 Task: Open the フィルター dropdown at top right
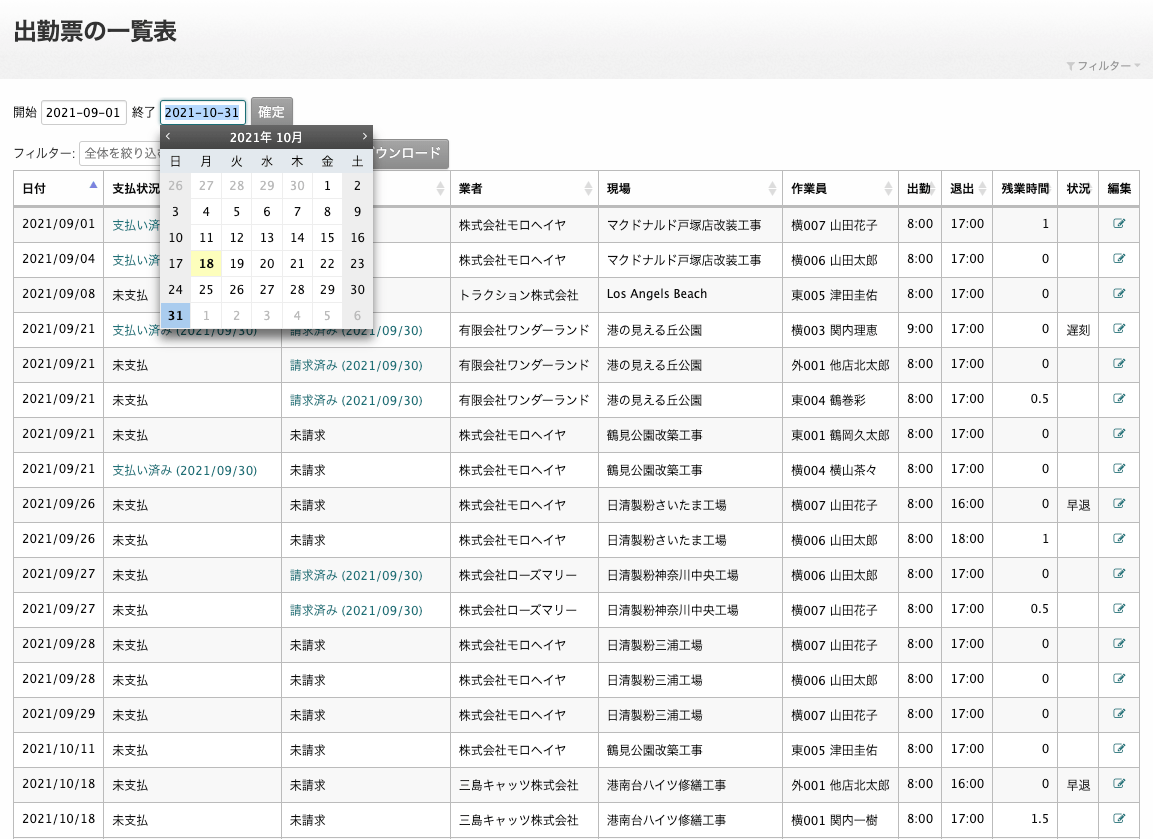click(1104, 66)
